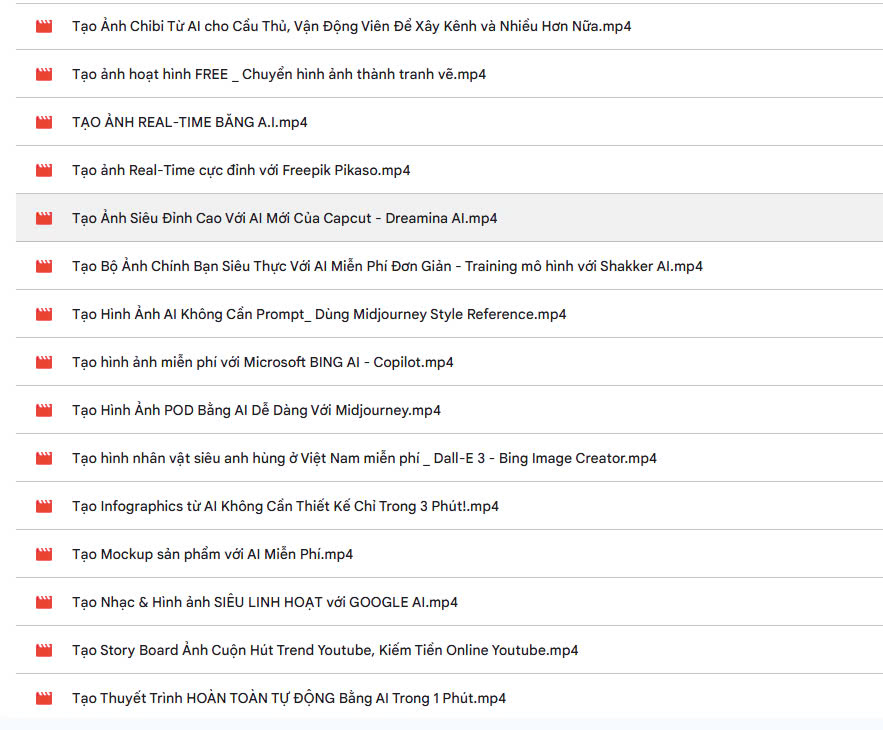883x730 pixels.
Task: Open Tạo Ảnh Siêu Đỉnh Cao Capcut file
Action: [449, 218]
